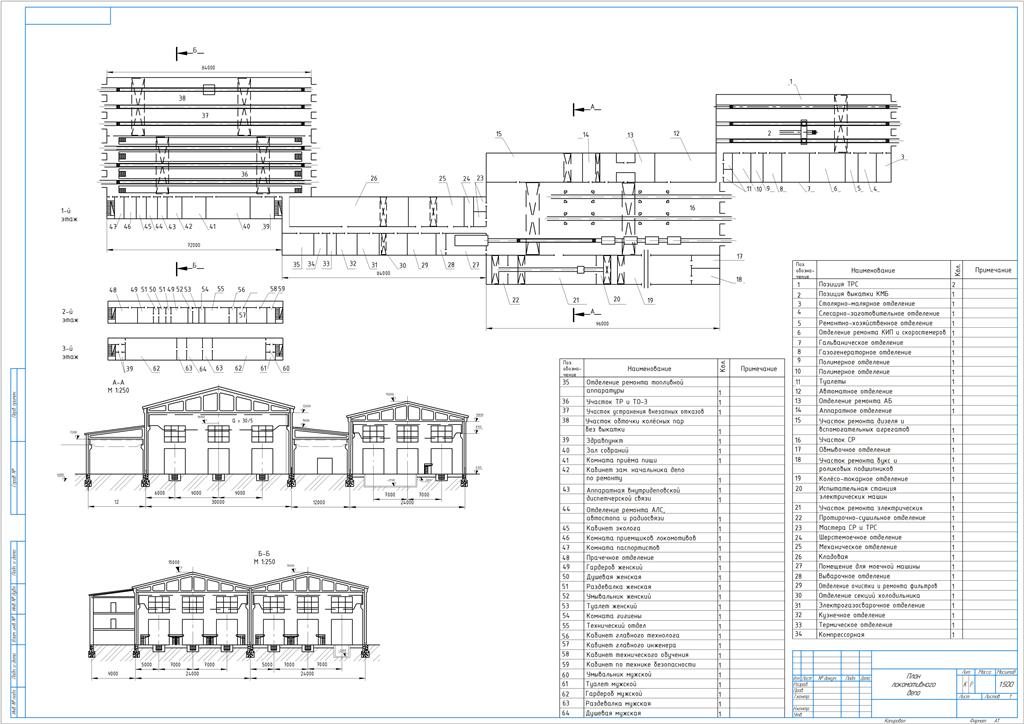The width and height of the screenshot is (1024, 724).
Task: Select the 'Здравпункт' row
Action: click(672, 441)
